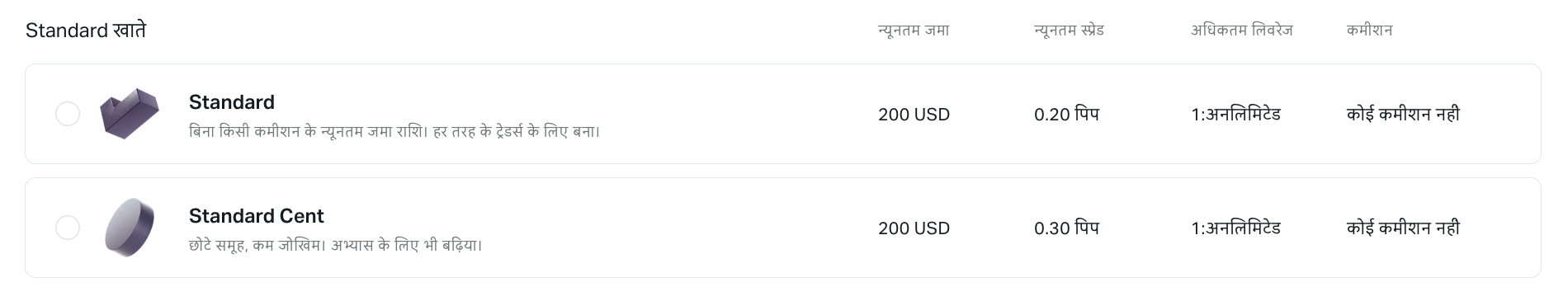Viewport: 1568px width, 301px height.
Task: Click the Standard account 3D block icon
Action: click(x=130, y=114)
